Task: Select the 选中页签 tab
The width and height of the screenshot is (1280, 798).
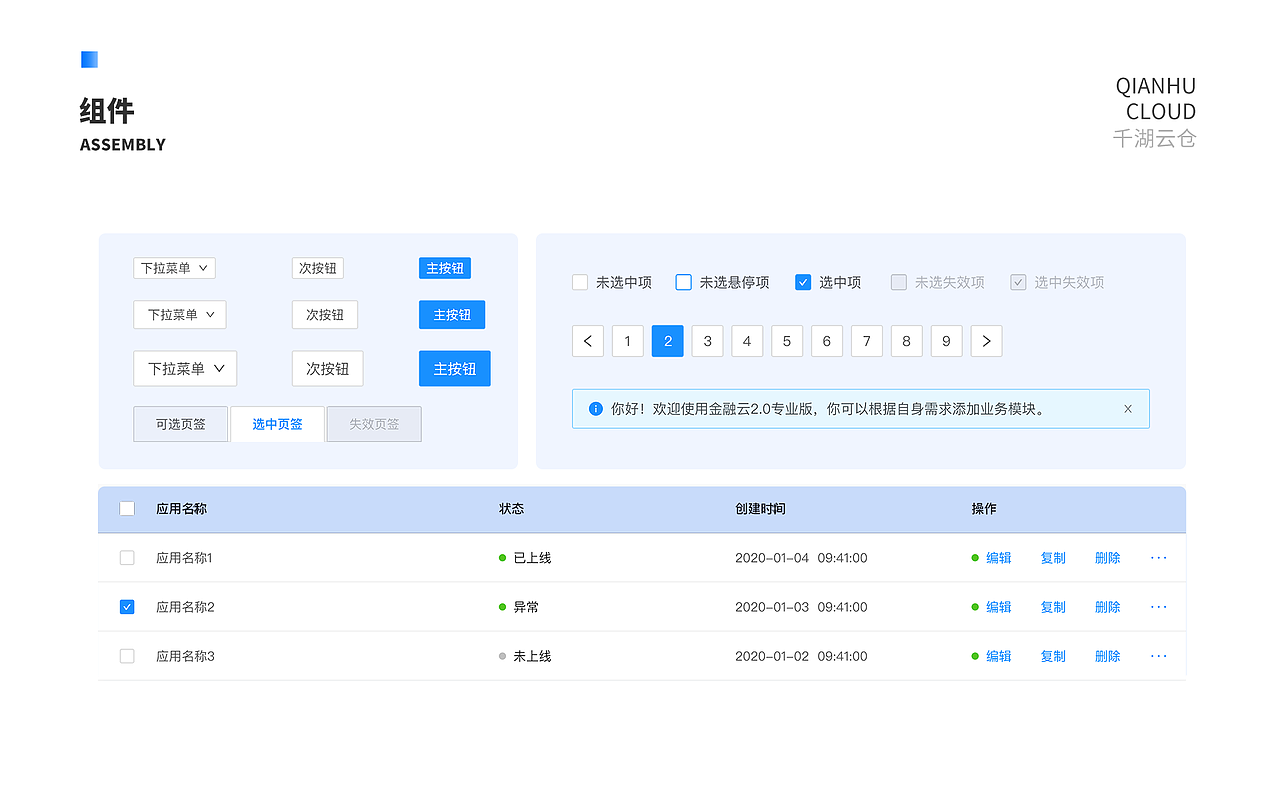Action: pyautogui.click(x=277, y=423)
